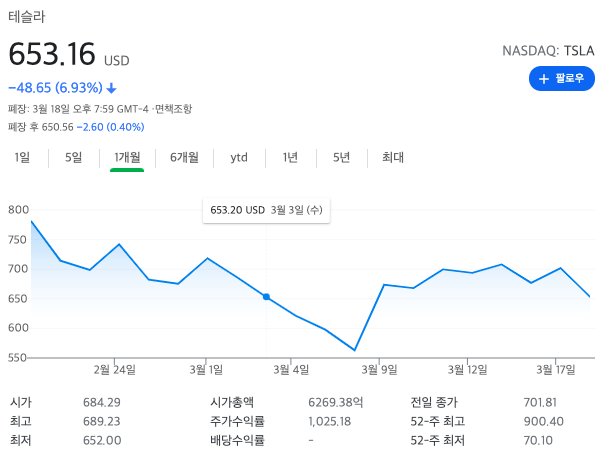609x460 pixels.
Task: Click the 3월 17일 axis label
Action: (556, 369)
